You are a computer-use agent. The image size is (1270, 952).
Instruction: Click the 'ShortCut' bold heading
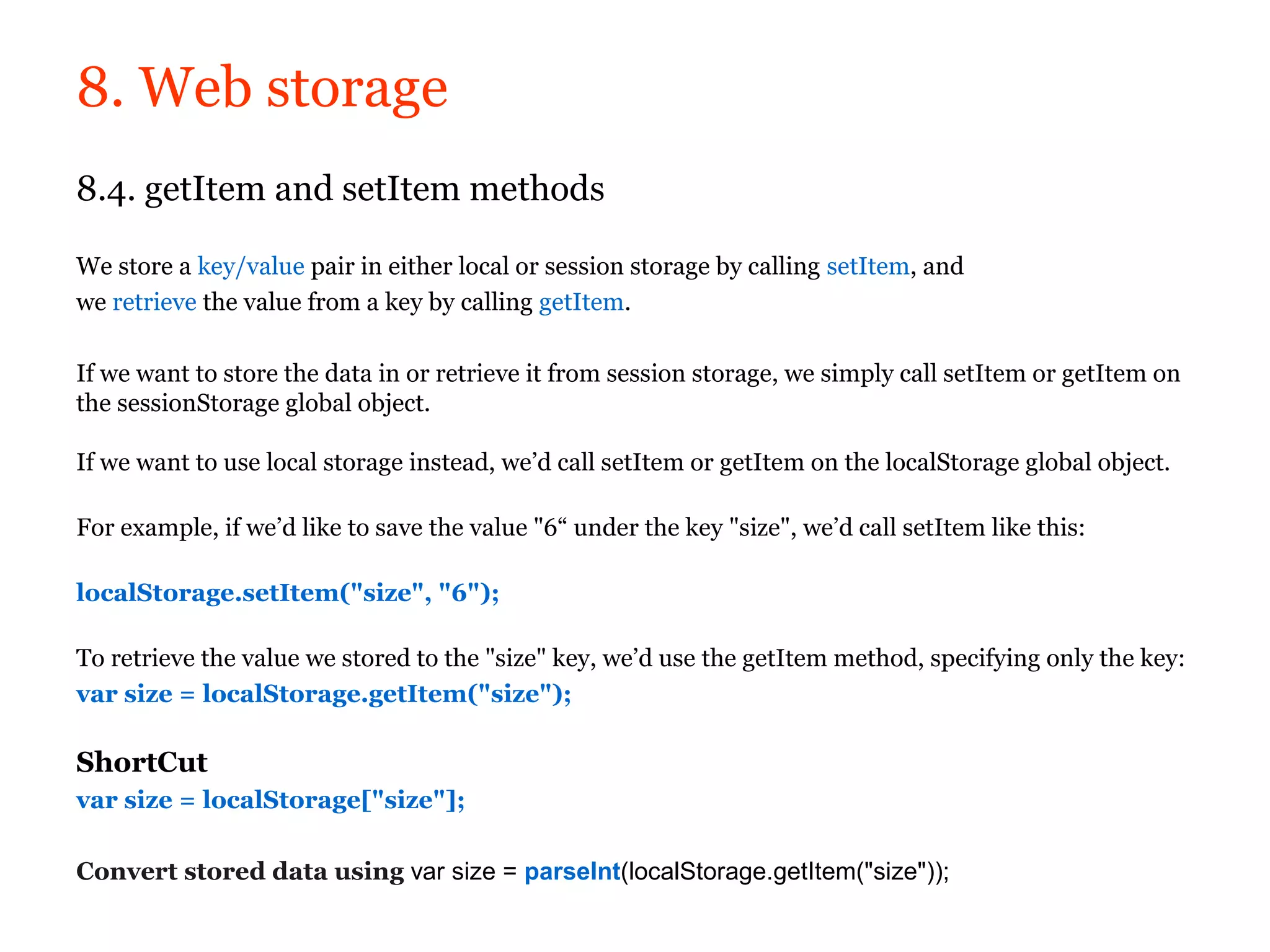[x=142, y=762]
